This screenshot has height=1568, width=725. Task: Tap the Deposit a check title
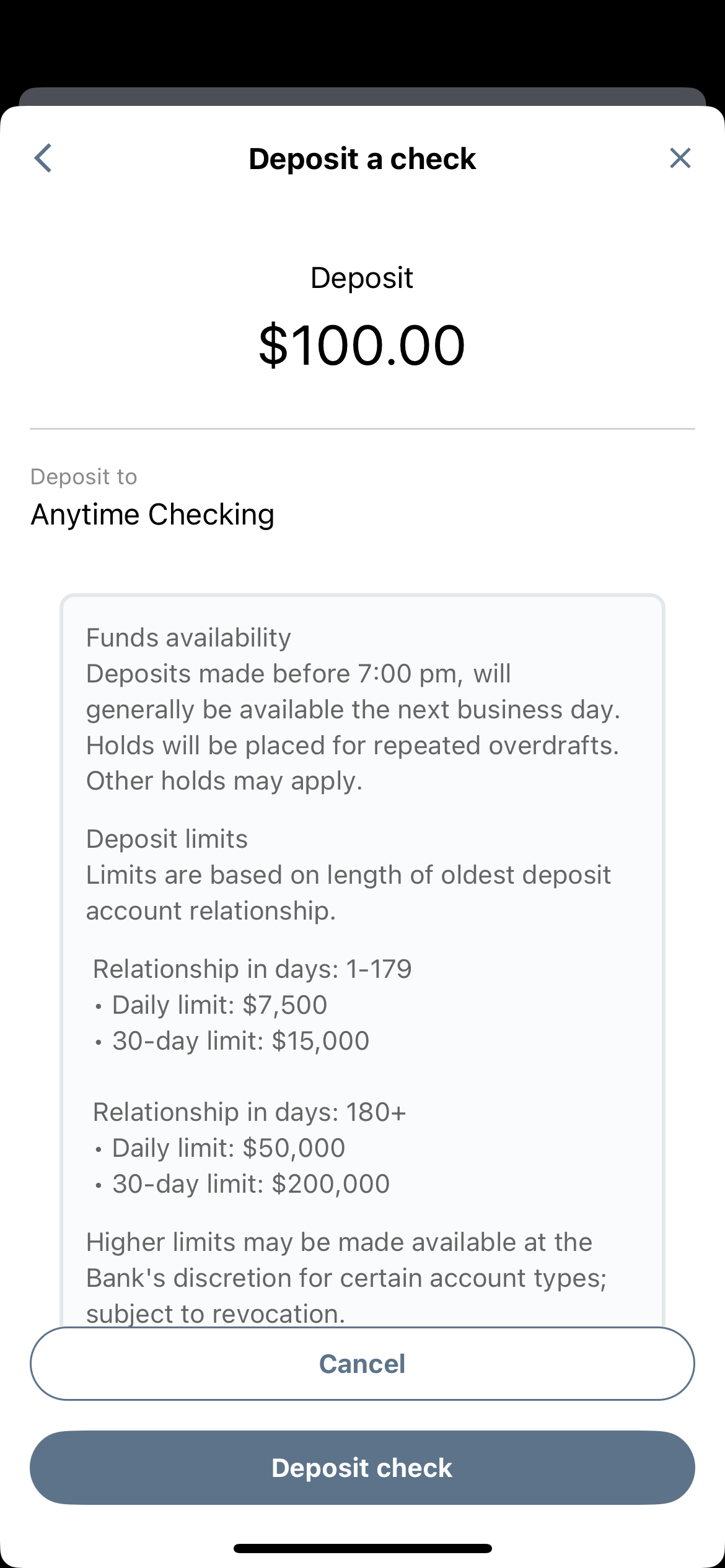[x=362, y=159]
